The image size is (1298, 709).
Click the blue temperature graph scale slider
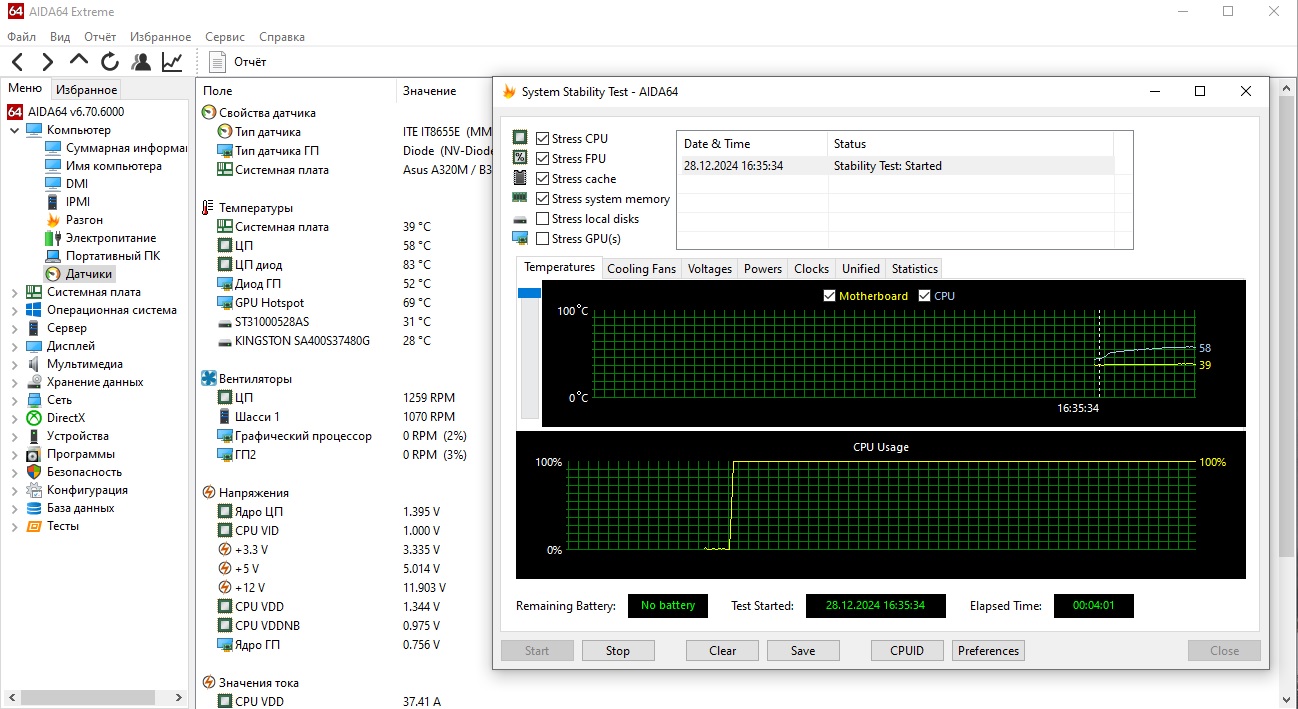tap(529, 293)
